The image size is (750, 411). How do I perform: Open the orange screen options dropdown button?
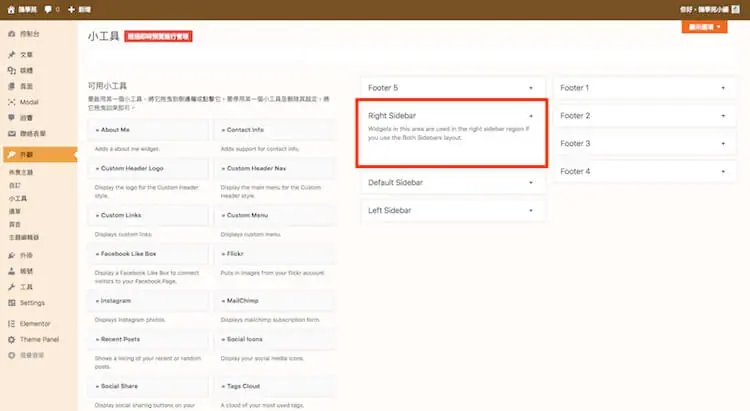(705, 27)
